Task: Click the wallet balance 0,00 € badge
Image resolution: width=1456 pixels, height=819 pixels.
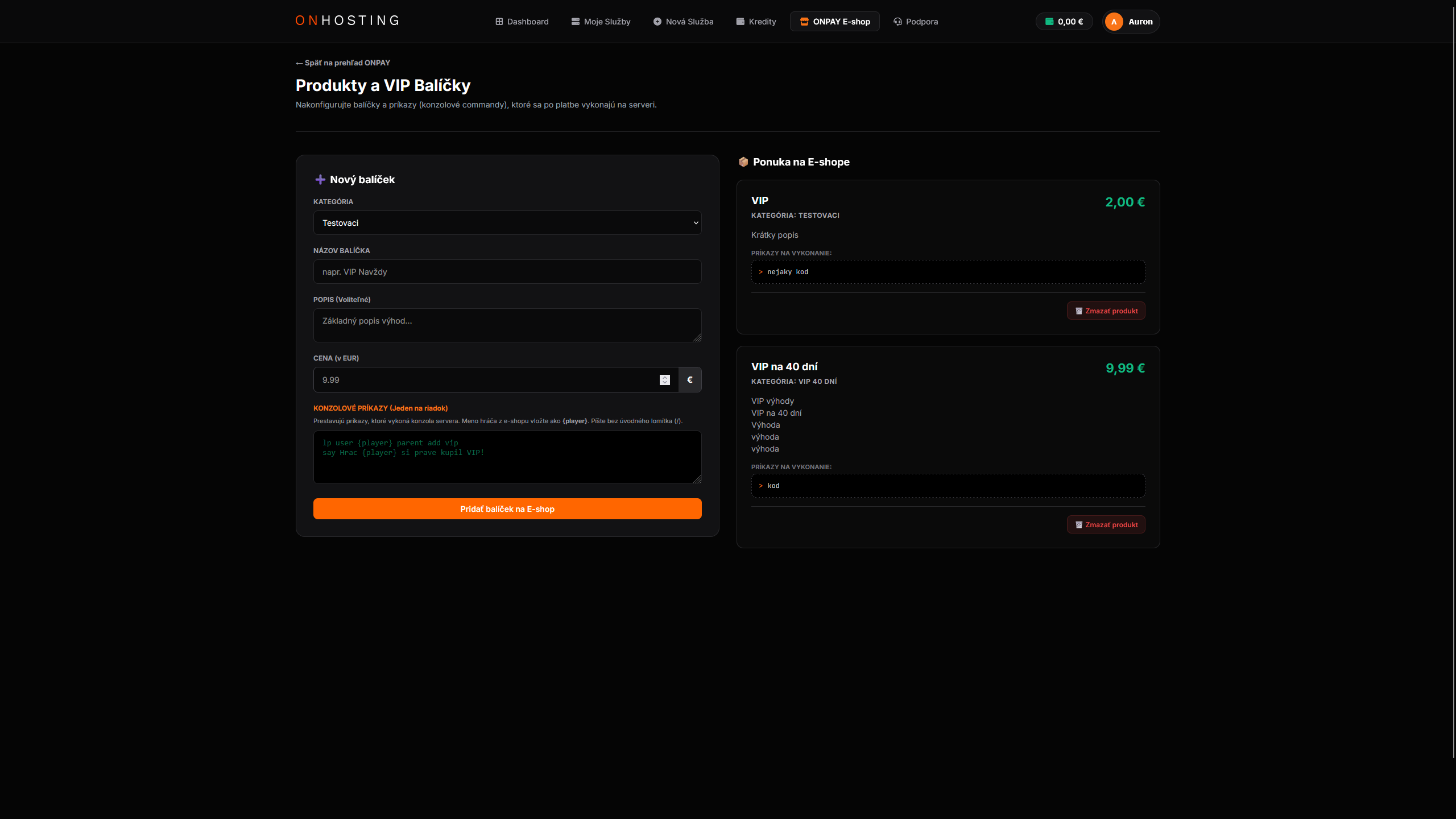Action: [1064, 22]
